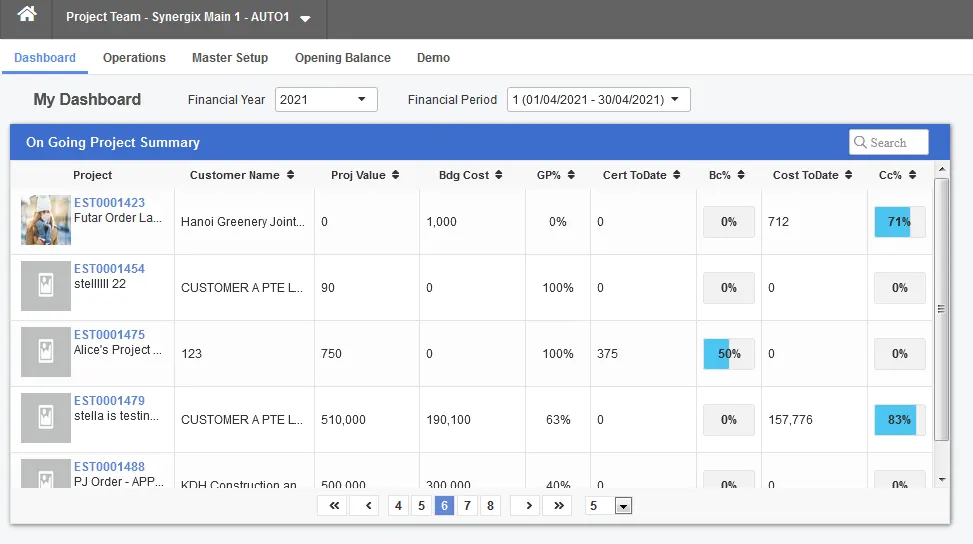Image resolution: width=973 pixels, height=544 pixels.
Task: Focus the Search field in project summary
Action: click(x=889, y=142)
